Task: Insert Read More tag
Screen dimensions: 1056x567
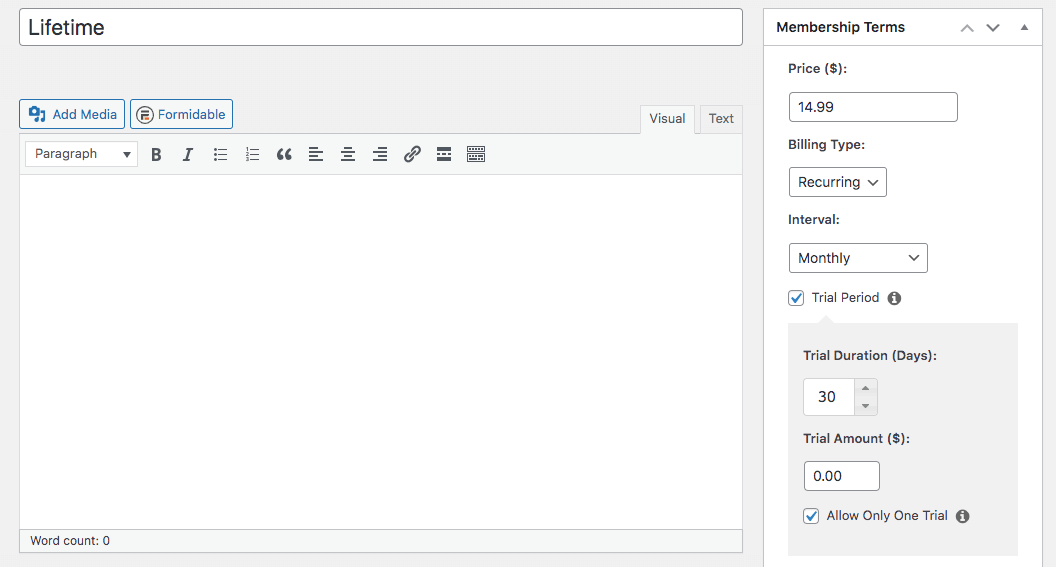Action: click(444, 154)
